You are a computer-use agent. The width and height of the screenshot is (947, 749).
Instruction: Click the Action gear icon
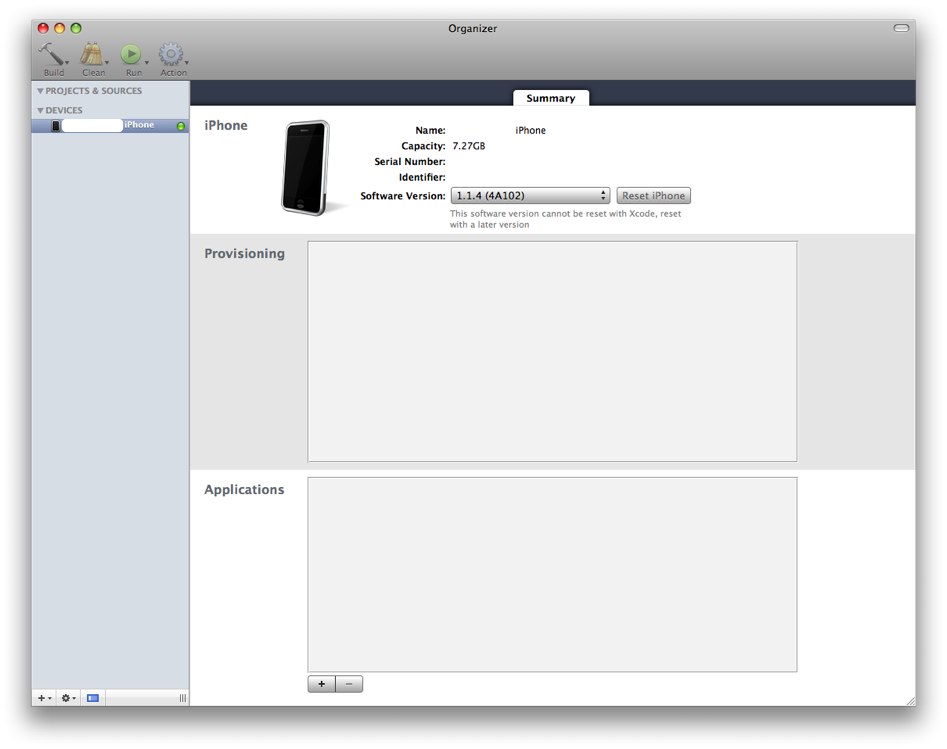171,54
